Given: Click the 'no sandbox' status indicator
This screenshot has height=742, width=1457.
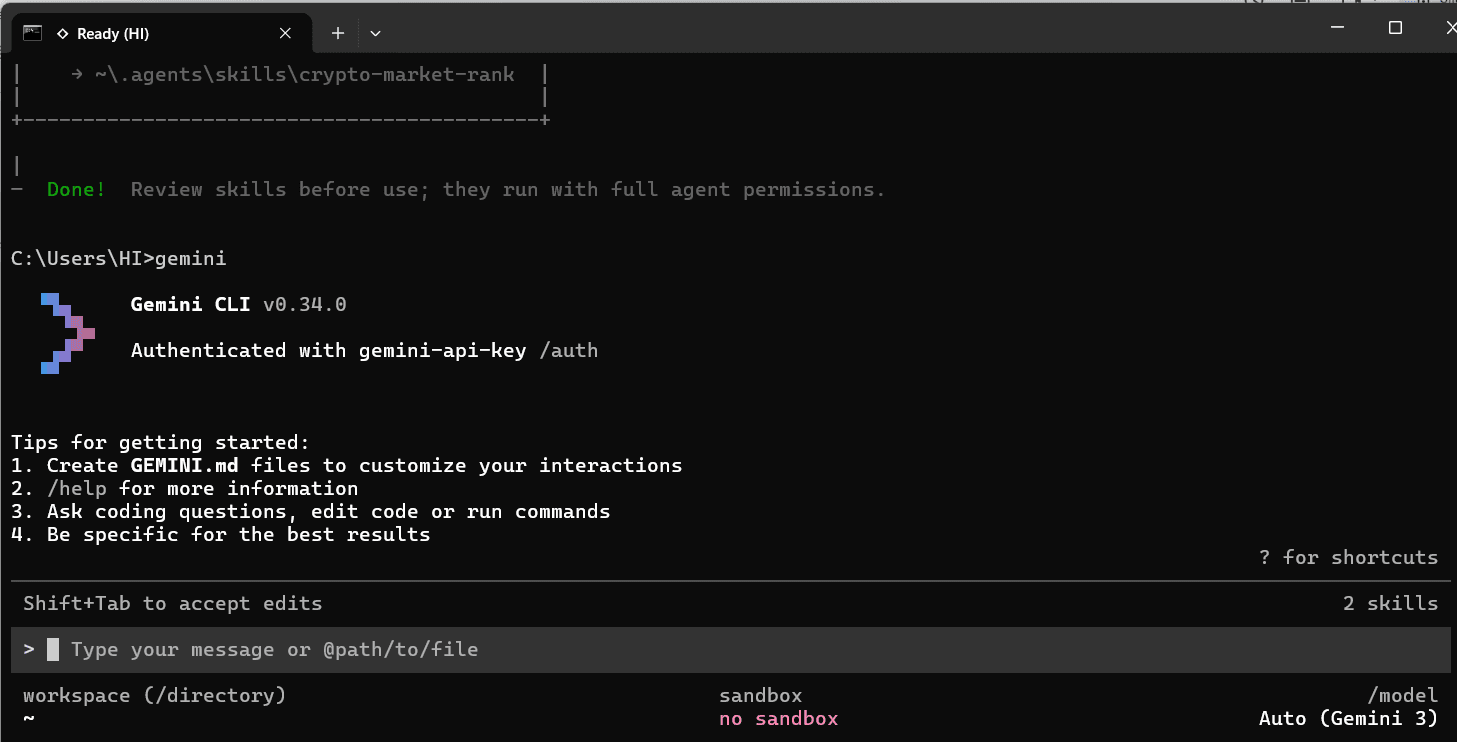Looking at the screenshot, I should (x=778, y=719).
